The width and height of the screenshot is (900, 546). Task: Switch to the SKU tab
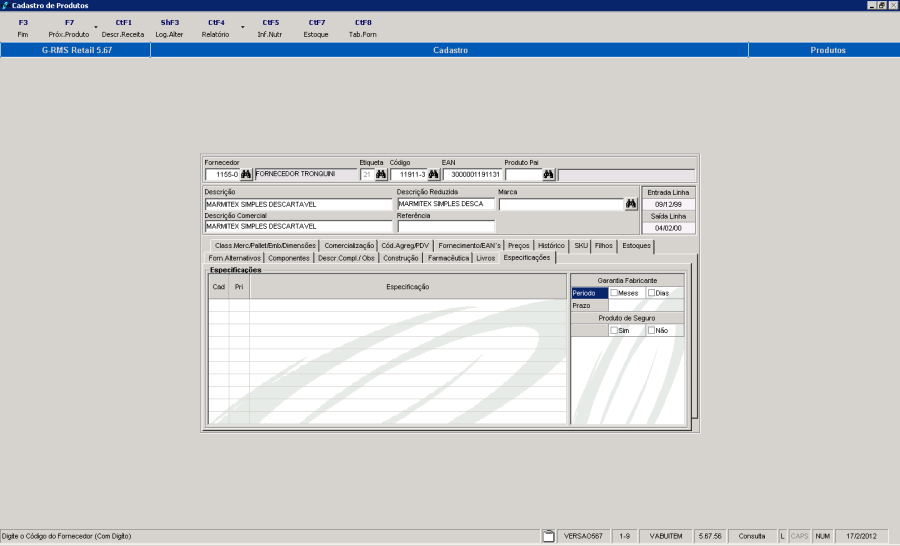581,246
